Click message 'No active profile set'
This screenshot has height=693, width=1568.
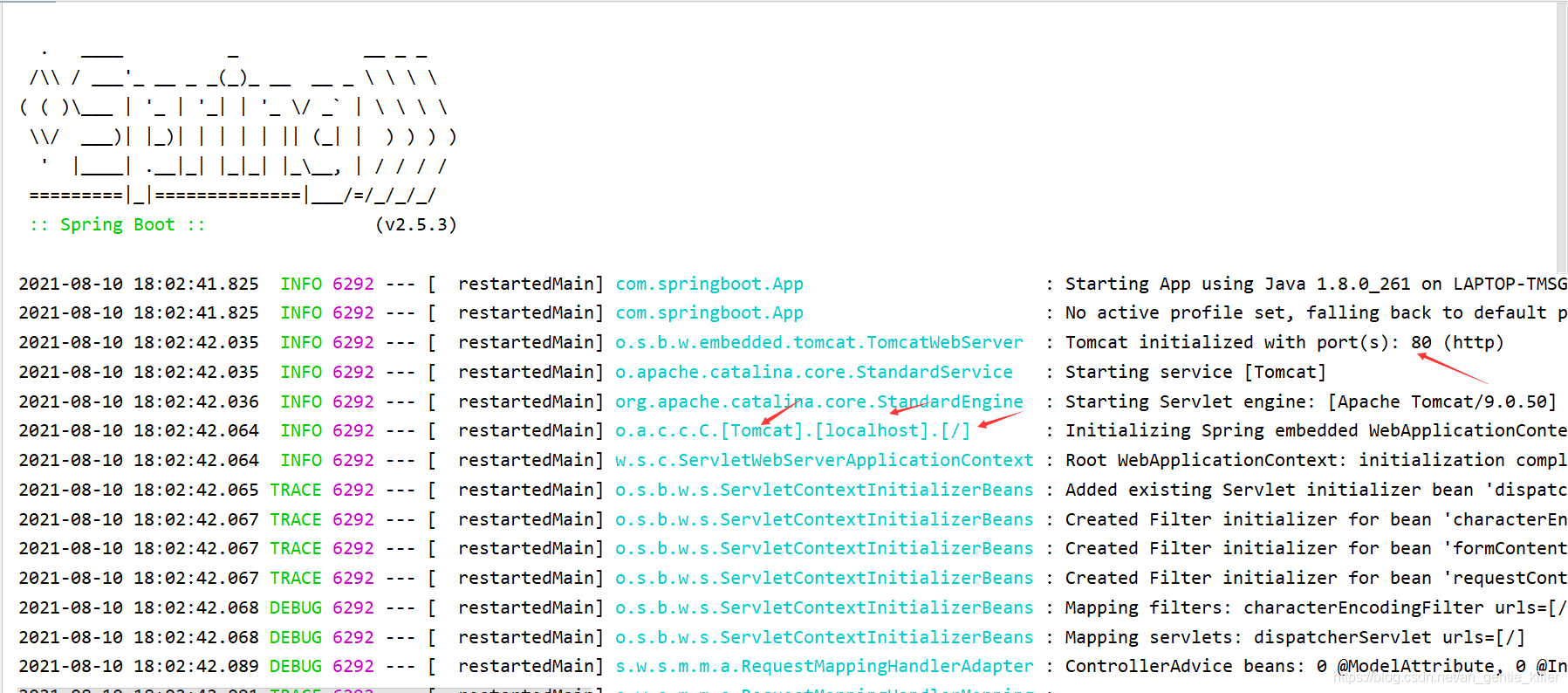point(1180,312)
